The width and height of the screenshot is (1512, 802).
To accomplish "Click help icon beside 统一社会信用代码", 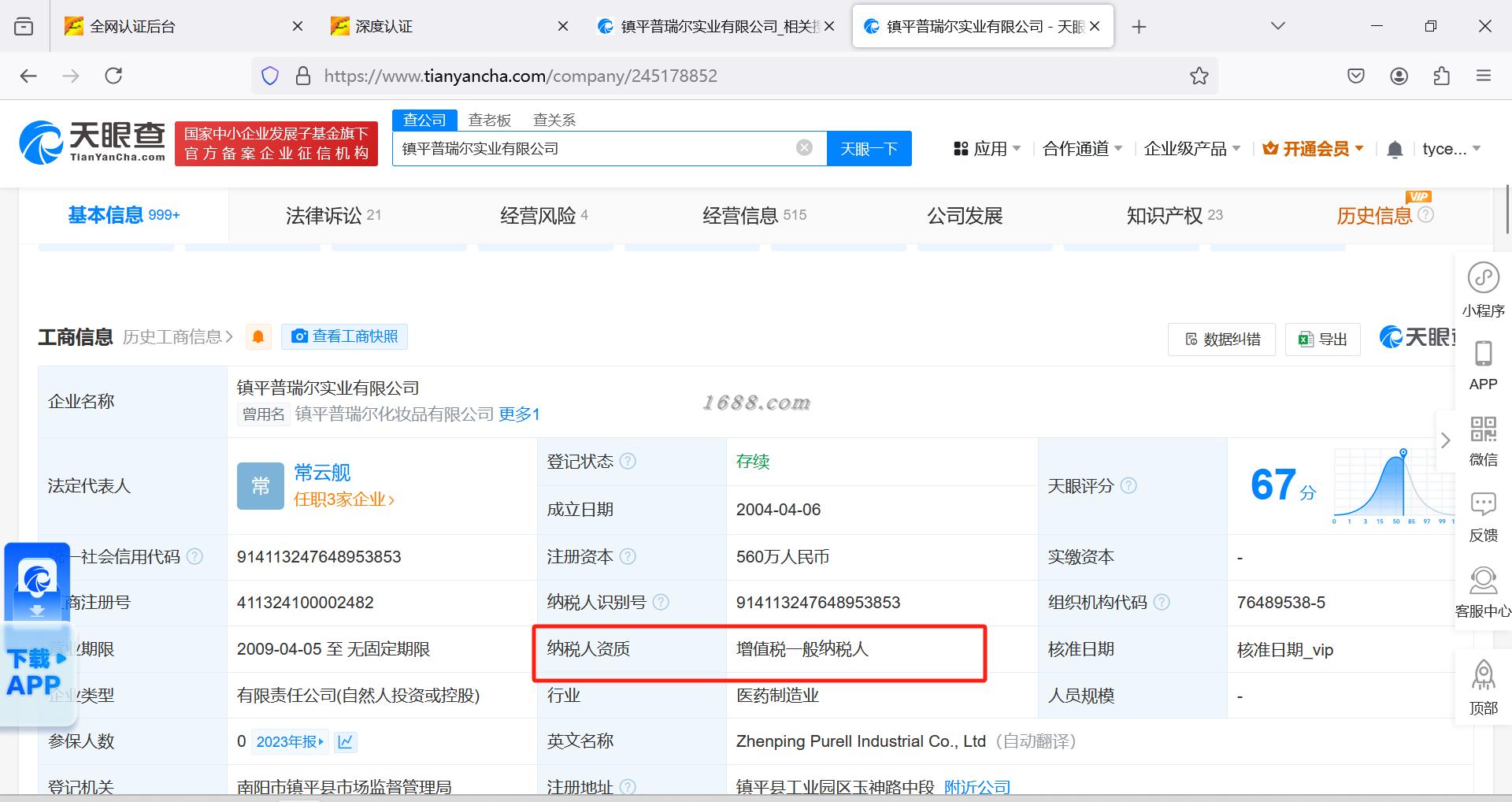I will 195,556.
